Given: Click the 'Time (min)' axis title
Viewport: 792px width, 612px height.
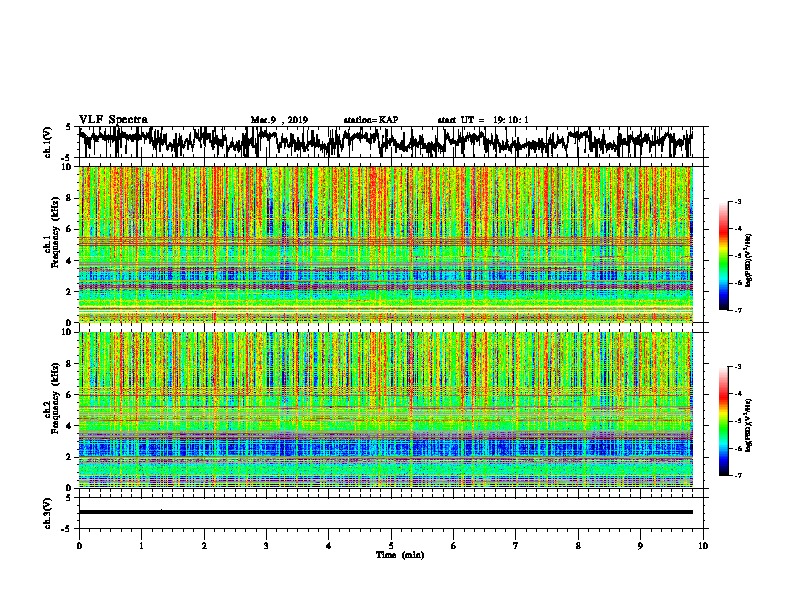Looking at the screenshot, I should (400, 555).
